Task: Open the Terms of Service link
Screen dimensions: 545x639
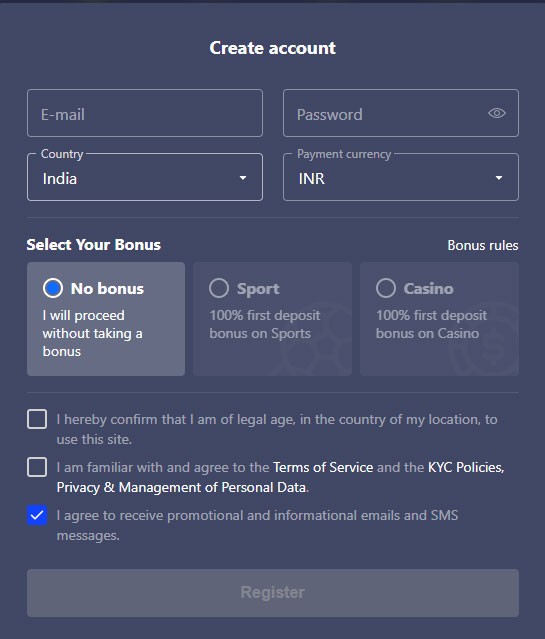Action: [x=323, y=467]
